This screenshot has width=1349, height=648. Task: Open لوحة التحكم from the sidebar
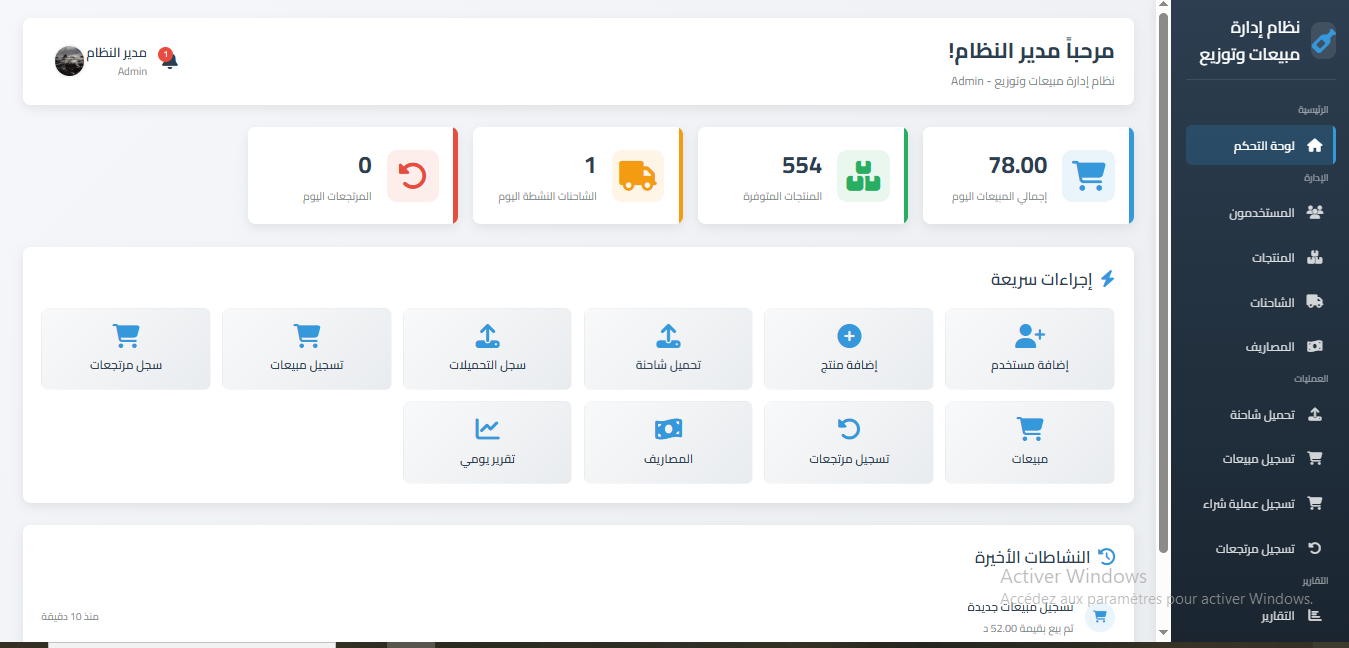pos(1260,144)
